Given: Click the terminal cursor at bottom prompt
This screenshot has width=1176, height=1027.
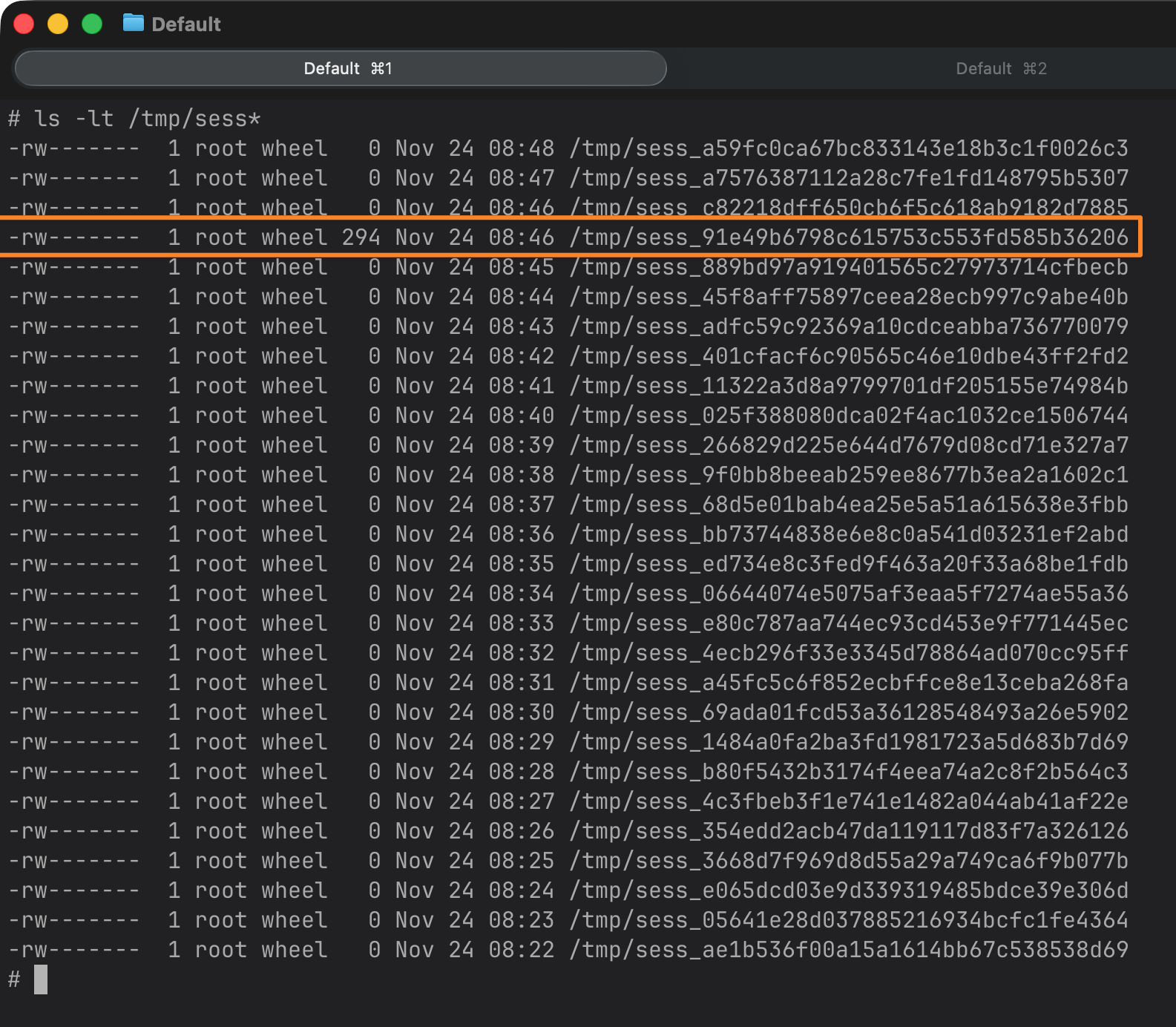Looking at the screenshot, I should [x=41, y=980].
